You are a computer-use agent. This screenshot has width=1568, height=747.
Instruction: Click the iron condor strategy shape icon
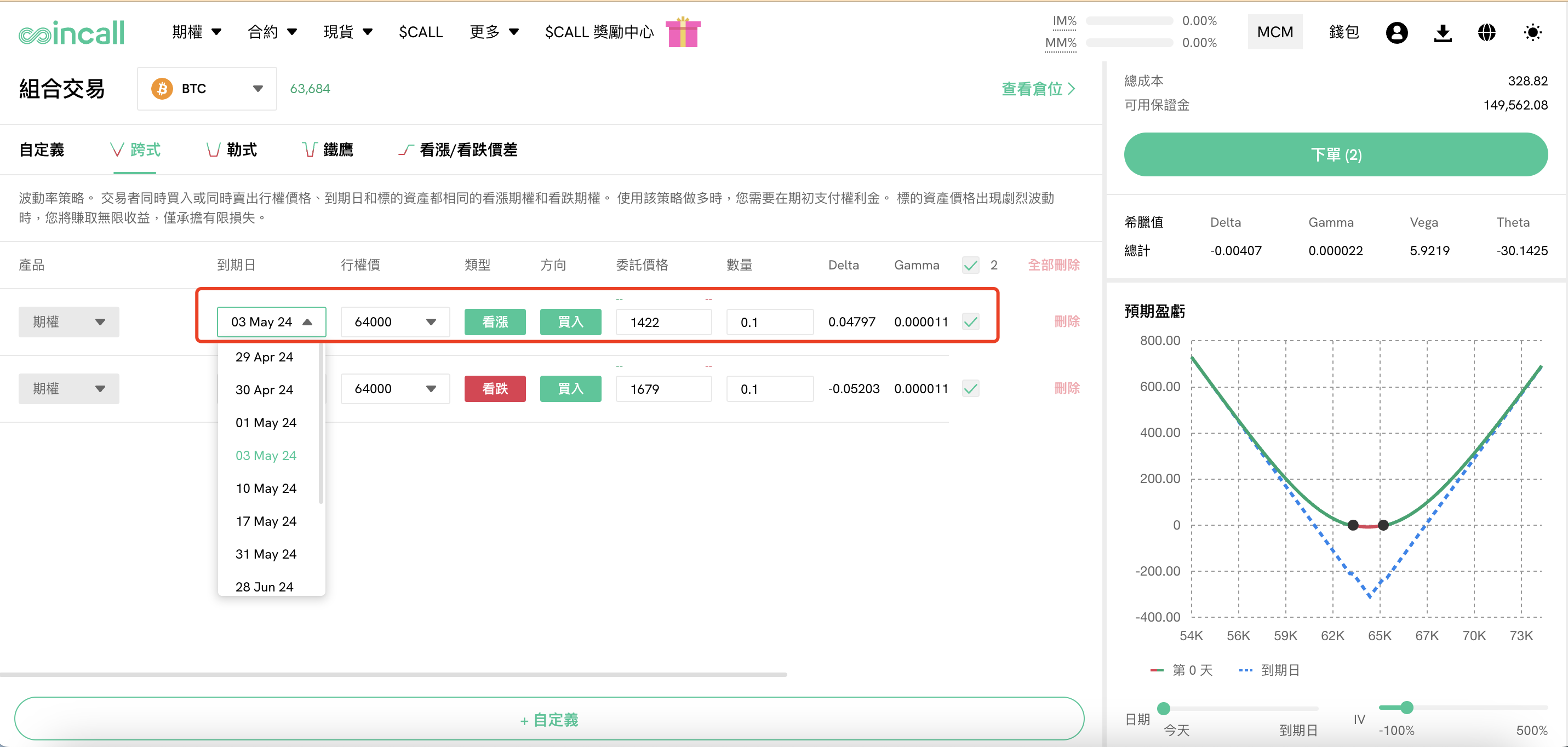coord(310,150)
